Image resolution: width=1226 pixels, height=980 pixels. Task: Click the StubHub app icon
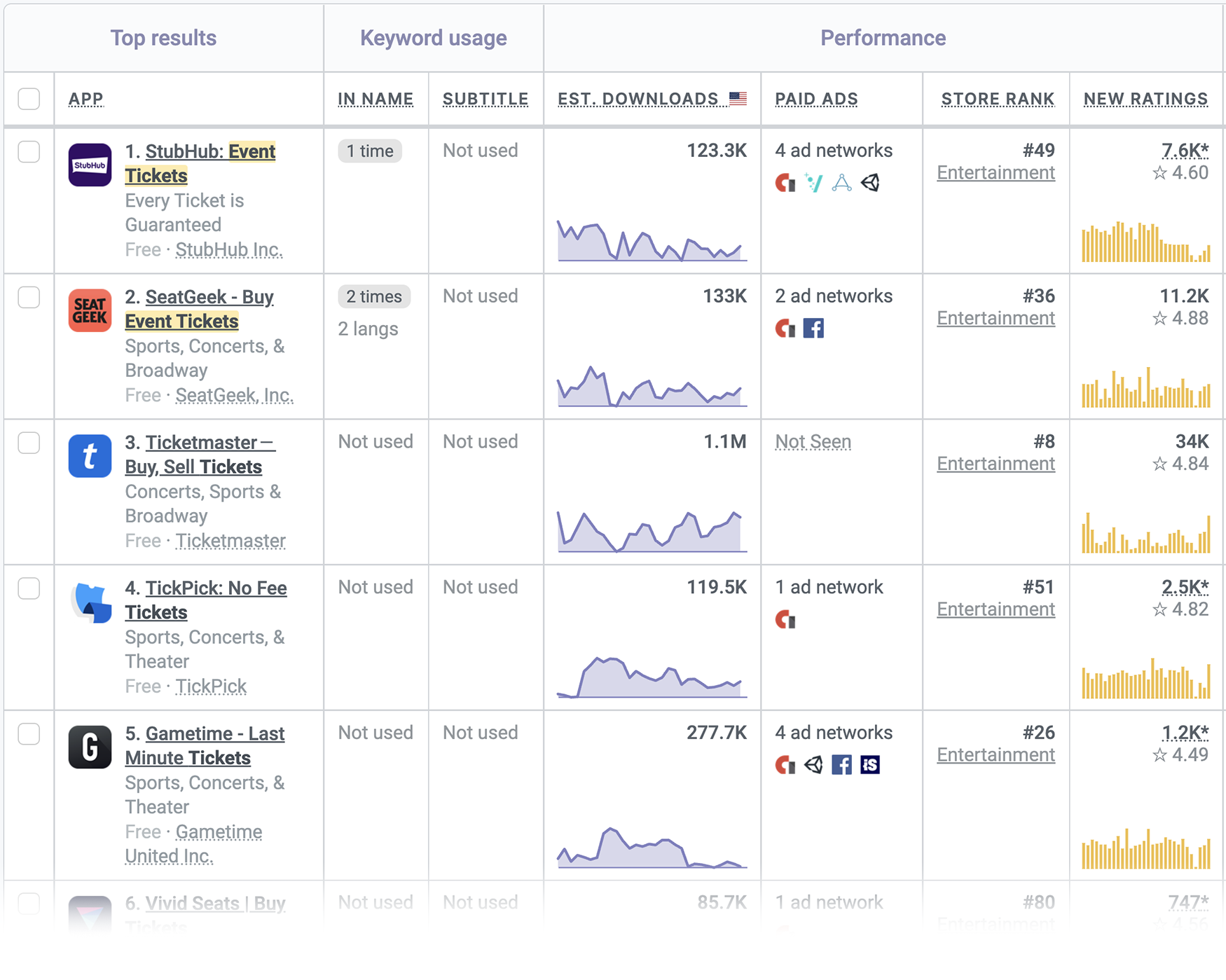click(x=90, y=165)
